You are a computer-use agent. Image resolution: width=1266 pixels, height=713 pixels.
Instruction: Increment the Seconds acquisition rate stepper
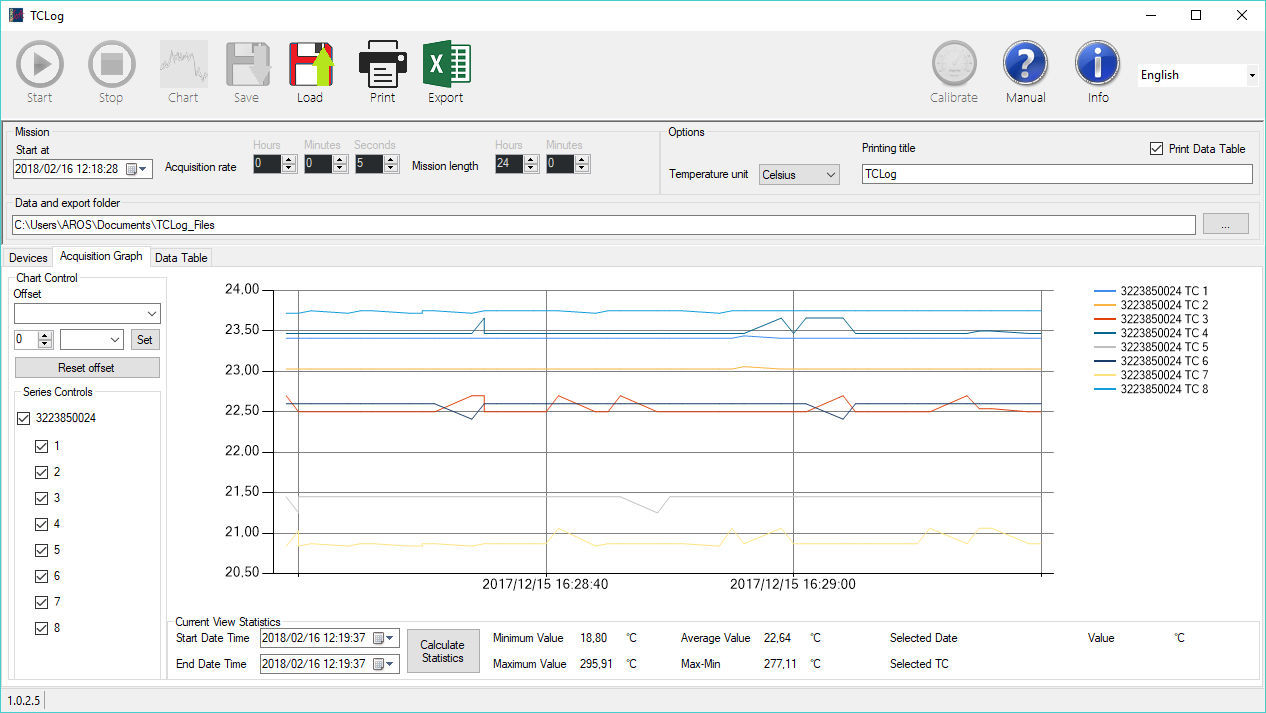coord(388,159)
